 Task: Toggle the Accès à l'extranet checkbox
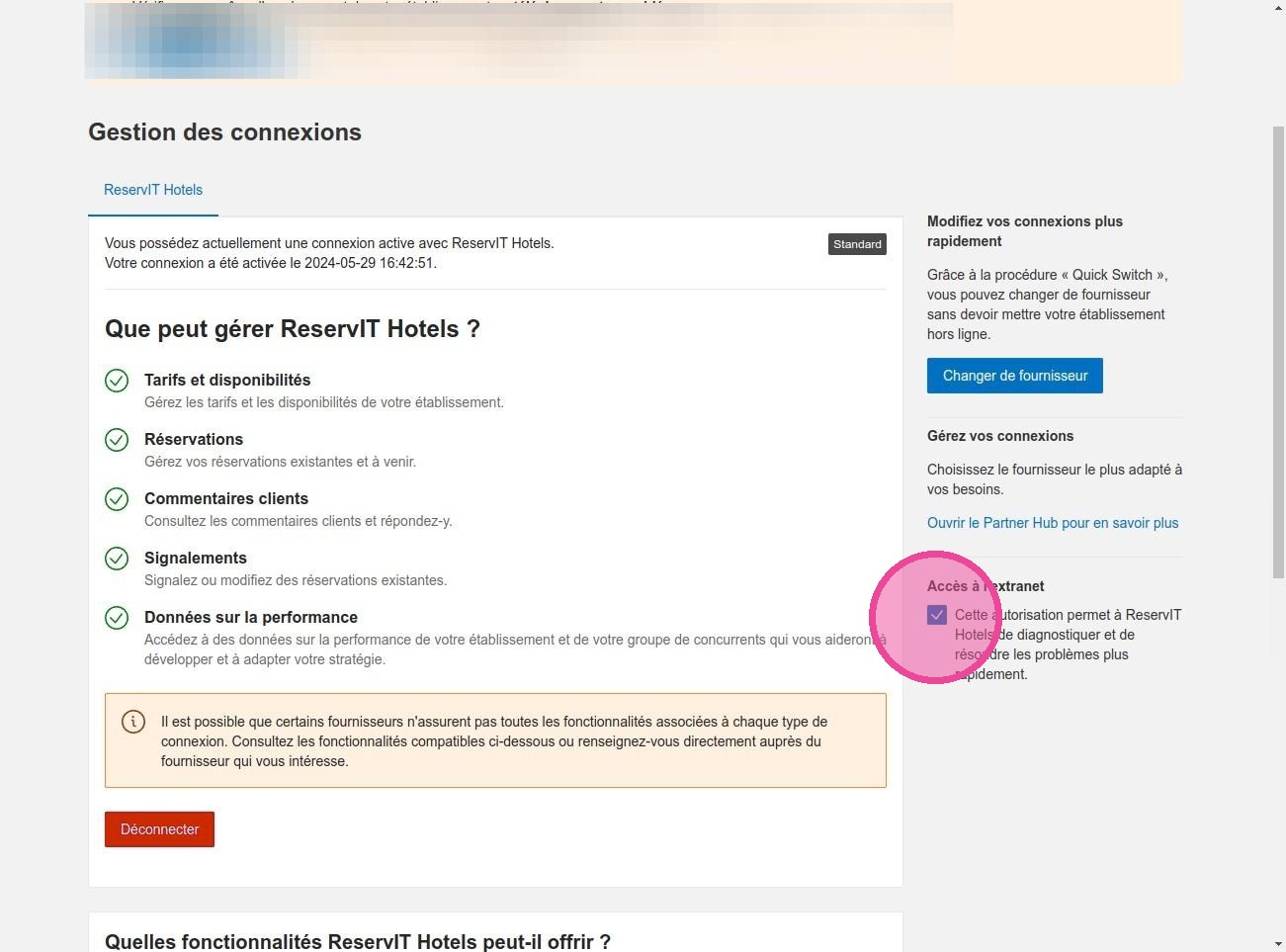pos(937,615)
